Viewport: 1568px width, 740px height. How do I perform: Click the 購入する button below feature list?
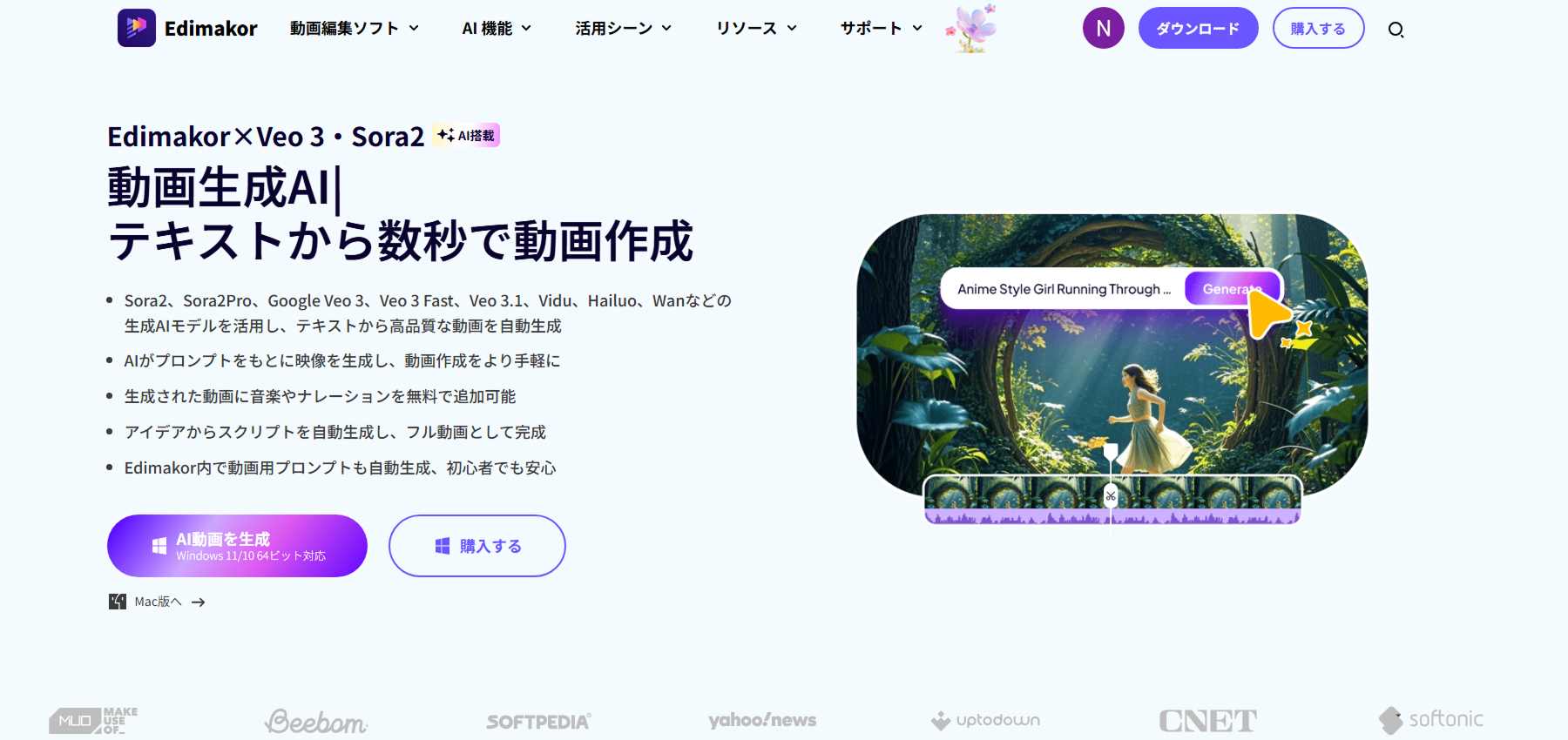click(477, 546)
